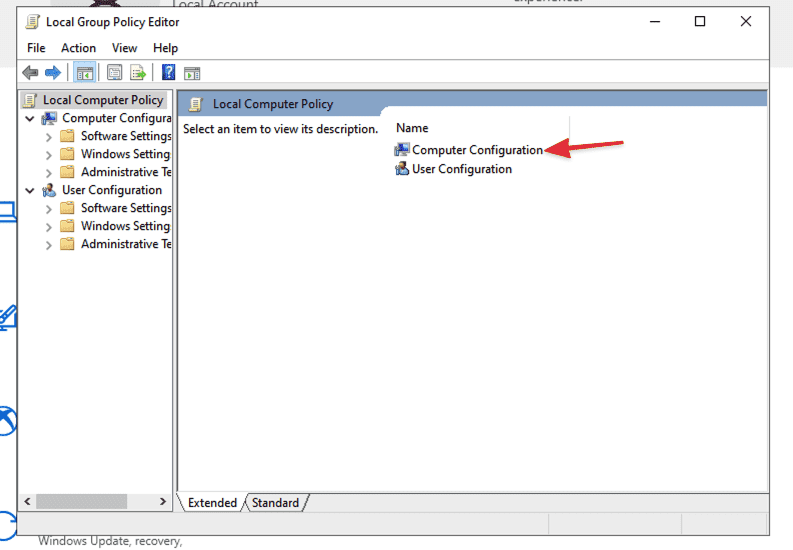
Task: Collapse the User Configuration tree node
Action: pos(30,190)
